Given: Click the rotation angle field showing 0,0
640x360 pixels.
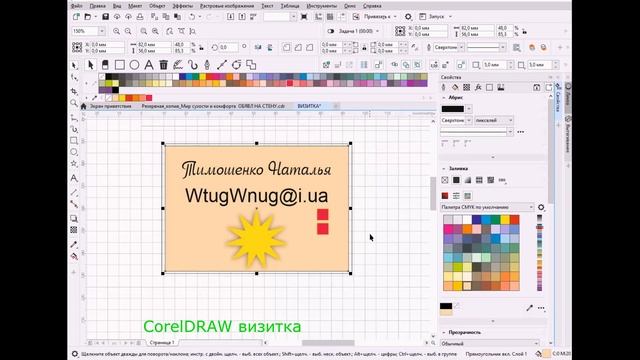Looking at the screenshot, I should (x=228, y=47).
